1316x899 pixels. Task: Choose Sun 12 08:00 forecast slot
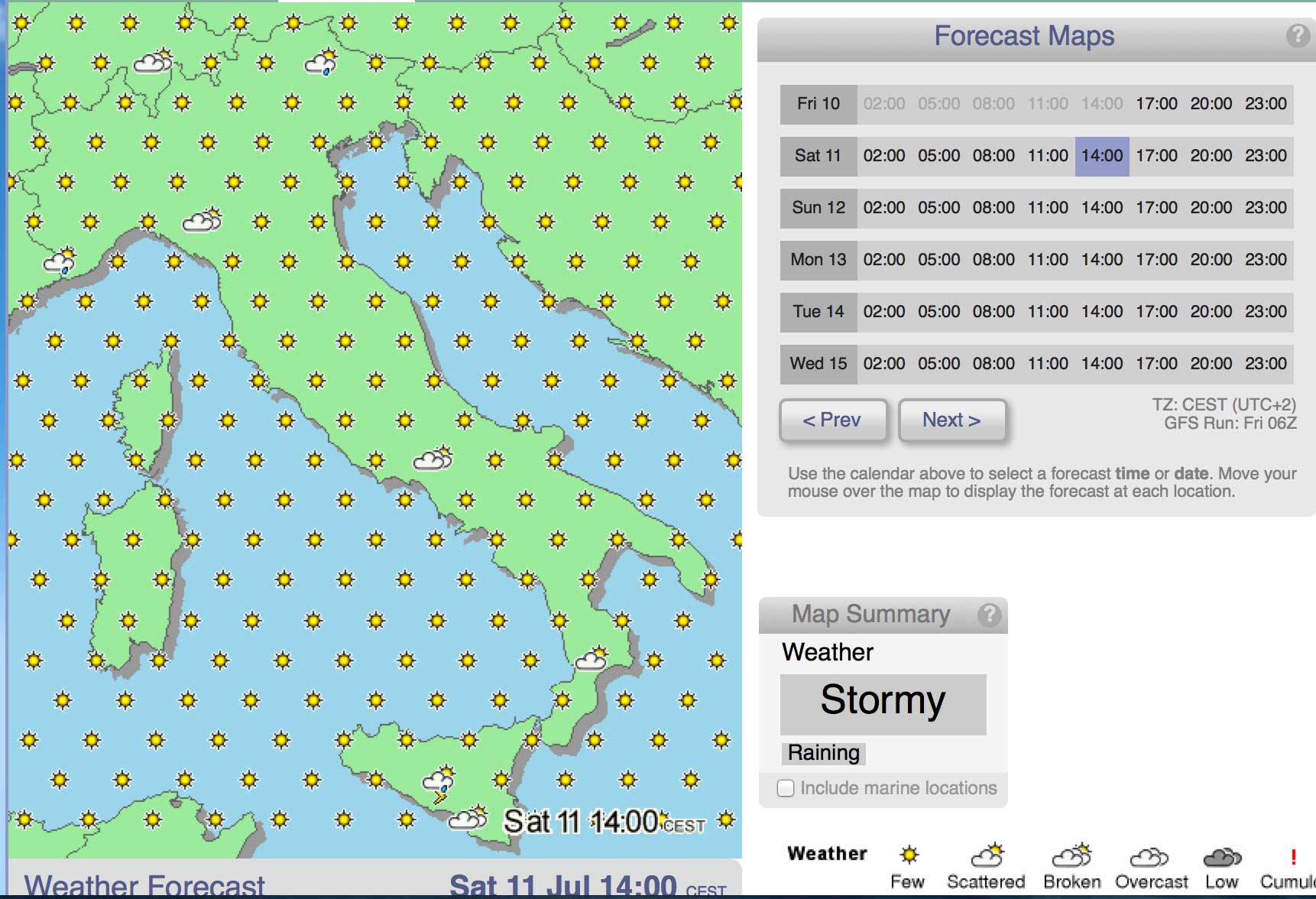[x=993, y=208]
